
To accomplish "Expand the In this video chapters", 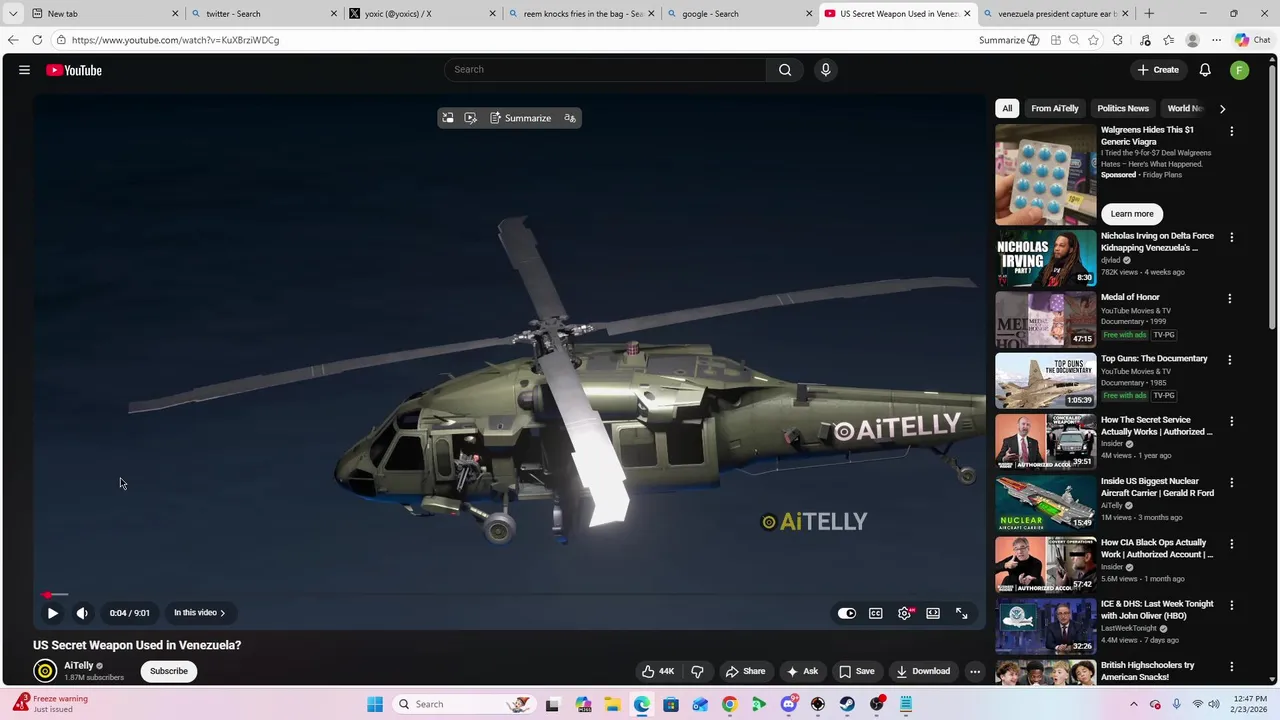I will 199,613.
